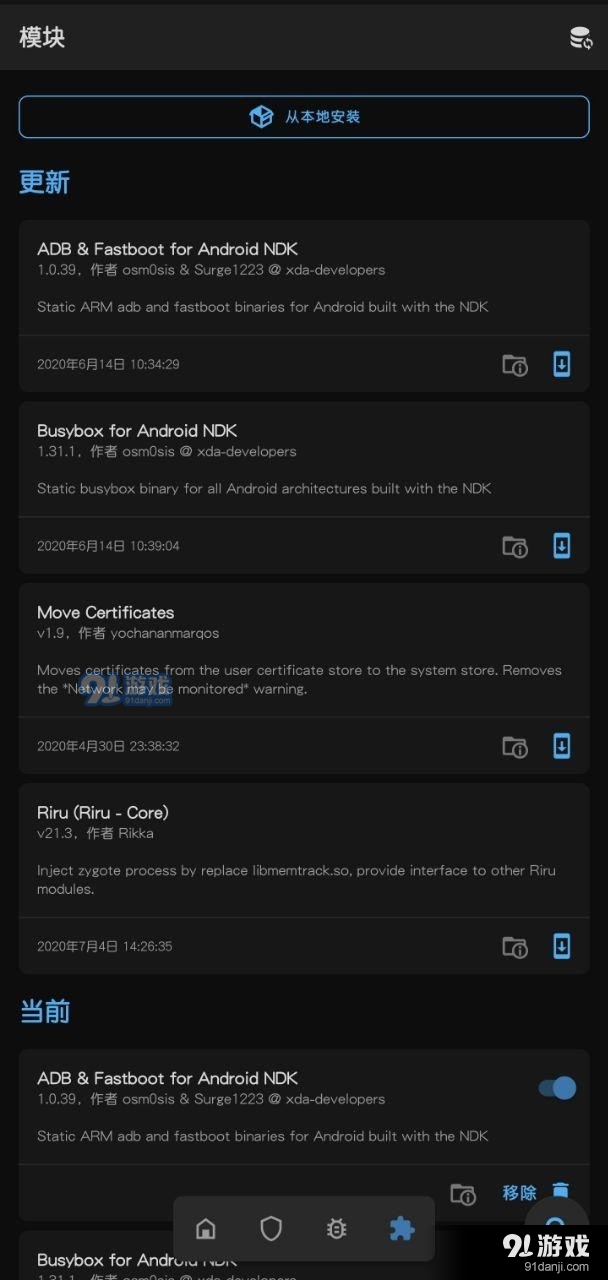Show info for Move Certificates module

click(x=514, y=746)
